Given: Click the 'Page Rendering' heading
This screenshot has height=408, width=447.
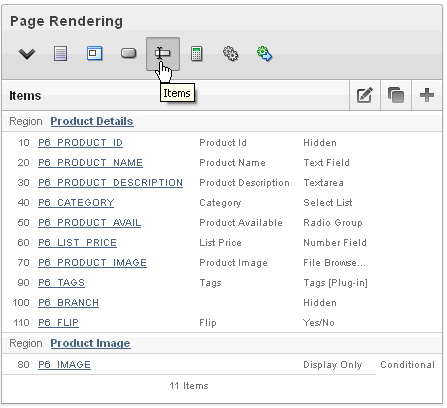Looking at the screenshot, I should pyautogui.click(x=66, y=21).
